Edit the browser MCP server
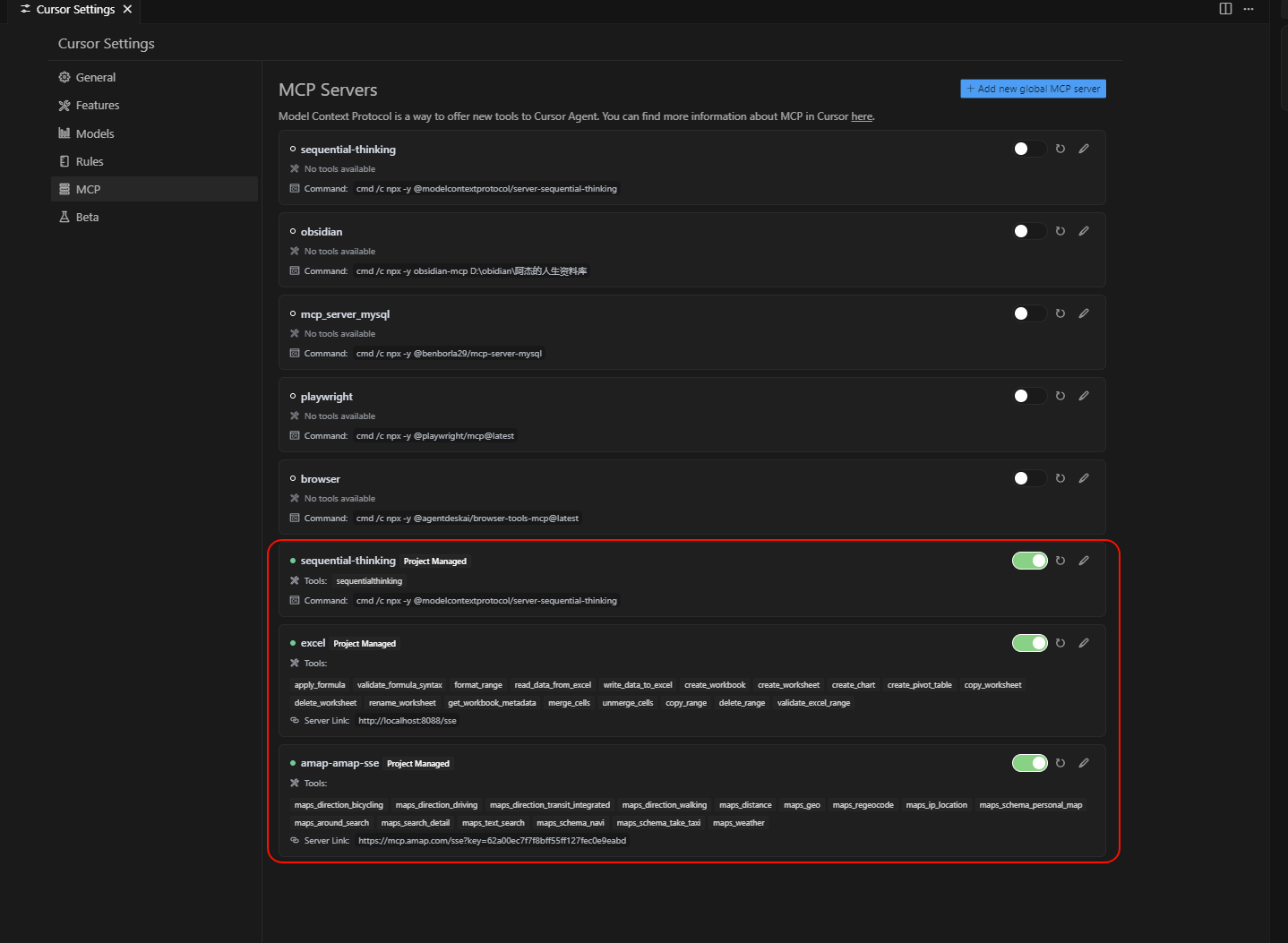The width and height of the screenshot is (1288, 943). [x=1084, y=478]
